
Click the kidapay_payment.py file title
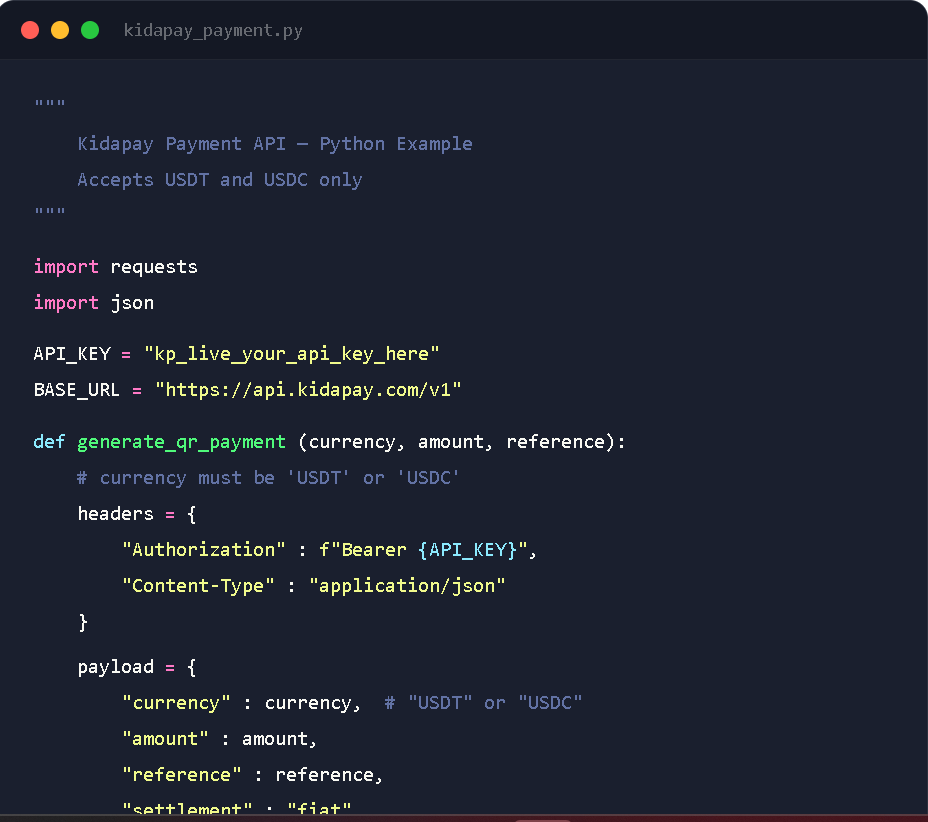213,31
